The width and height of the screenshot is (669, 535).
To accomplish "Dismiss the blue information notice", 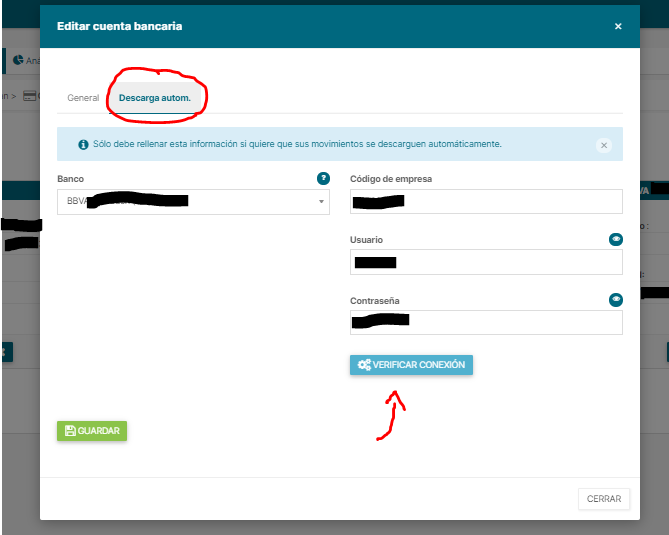I will (x=603, y=145).
